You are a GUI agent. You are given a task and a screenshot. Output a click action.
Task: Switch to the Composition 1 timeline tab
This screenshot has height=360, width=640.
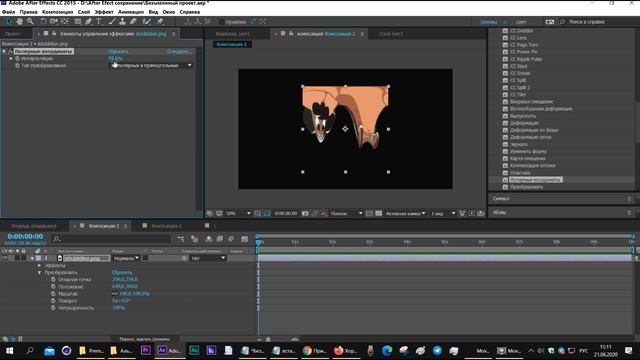[x=167, y=226]
